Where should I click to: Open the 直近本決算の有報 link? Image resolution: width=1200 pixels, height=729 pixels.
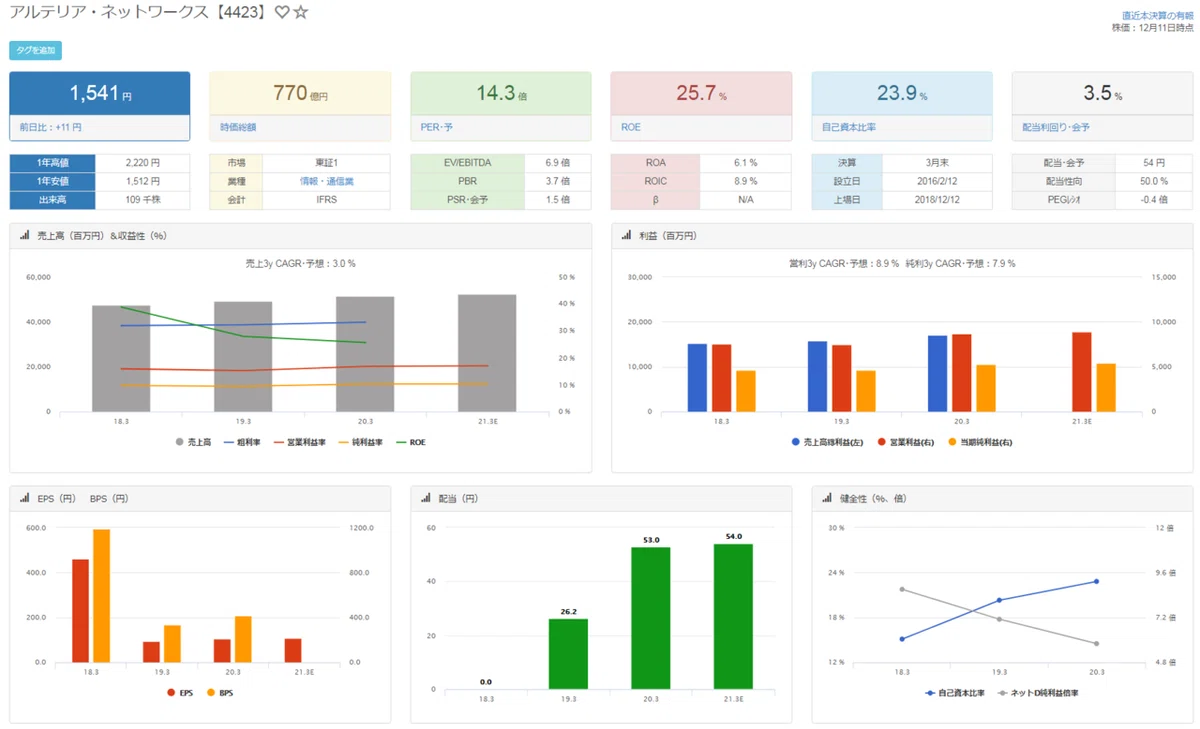tap(1157, 16)
